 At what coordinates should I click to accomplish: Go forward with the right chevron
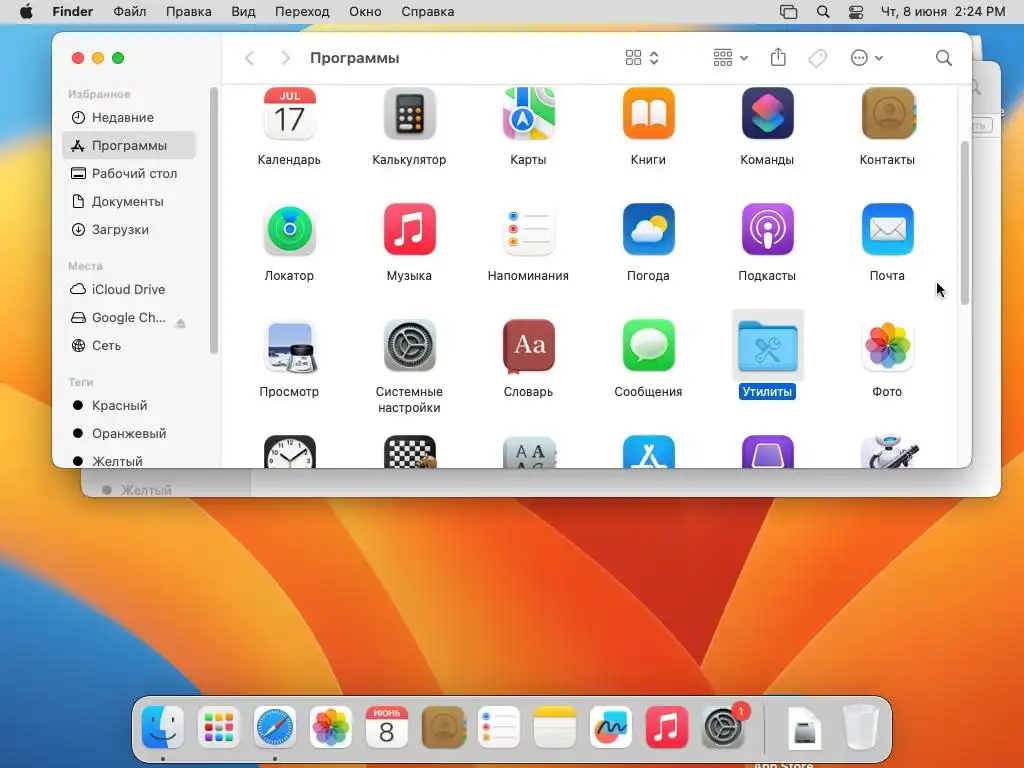click(285, 58)
